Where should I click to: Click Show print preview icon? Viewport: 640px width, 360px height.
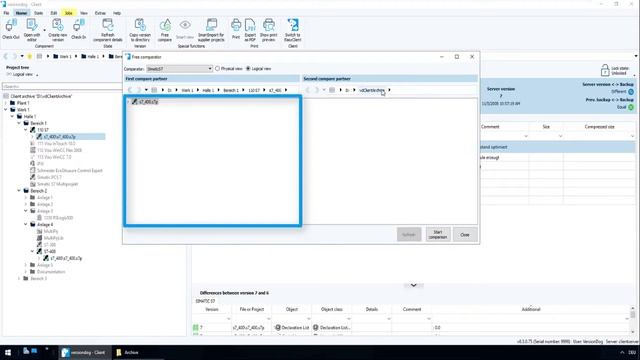coord(269,25)
